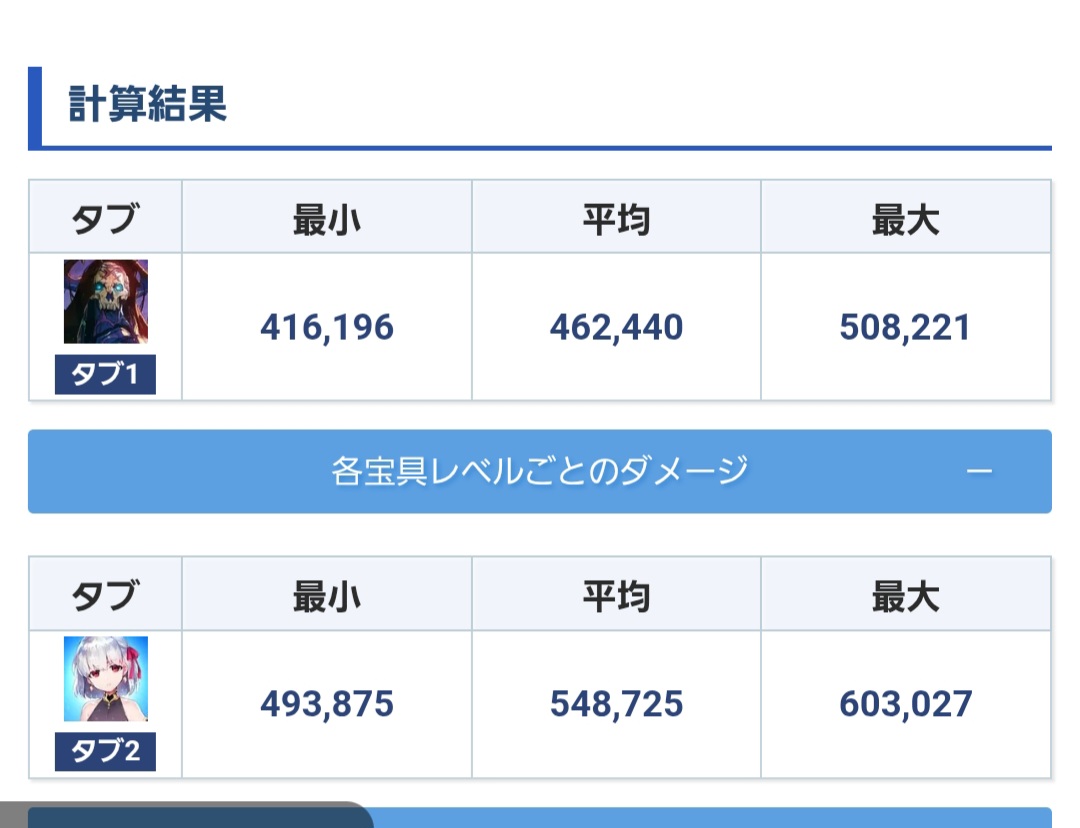
Task: Click the maximum damage value 508,221
Action: pos(905,327)
